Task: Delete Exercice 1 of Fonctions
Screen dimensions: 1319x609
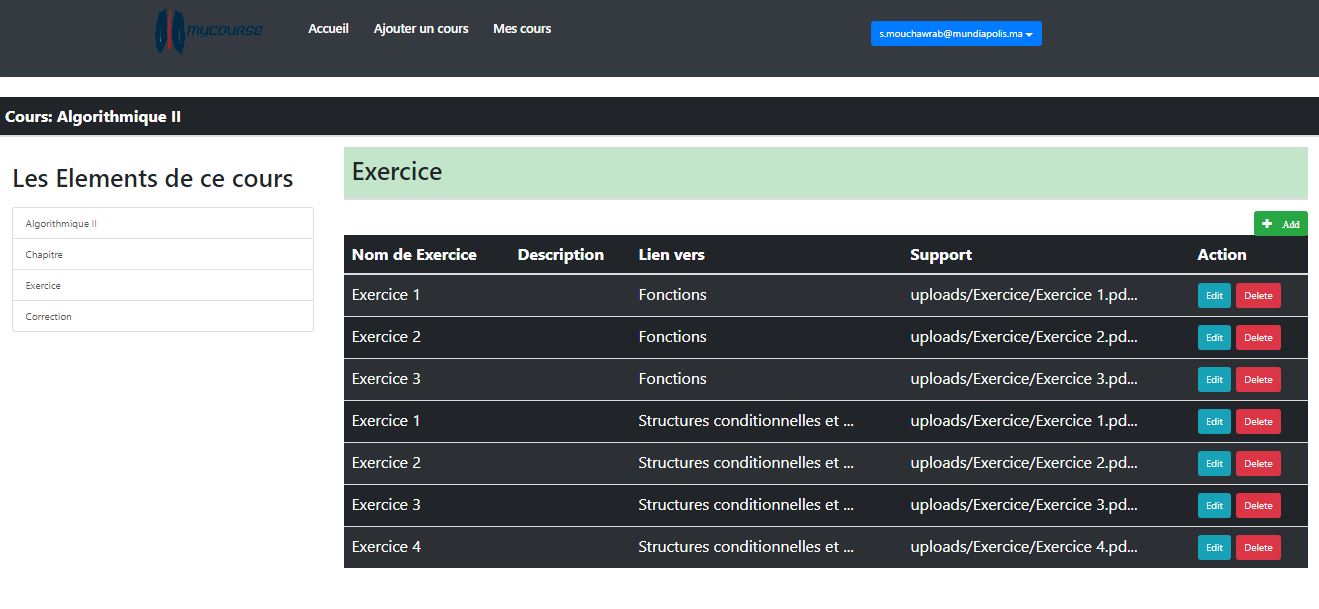Action: click(1258, 296)
